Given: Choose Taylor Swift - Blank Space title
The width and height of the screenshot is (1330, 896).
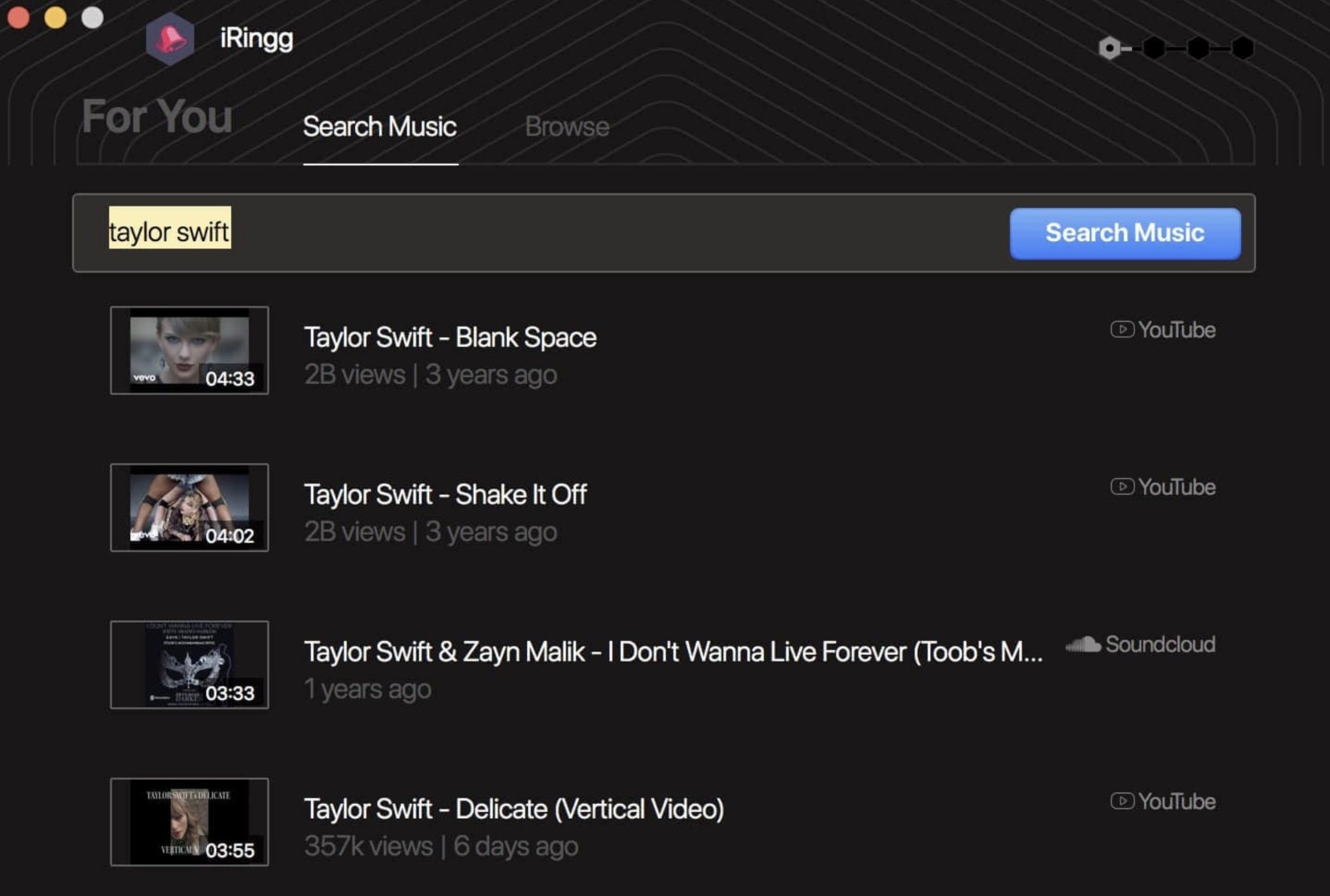Looking at the screenshot, I should [x=450, y=337].
